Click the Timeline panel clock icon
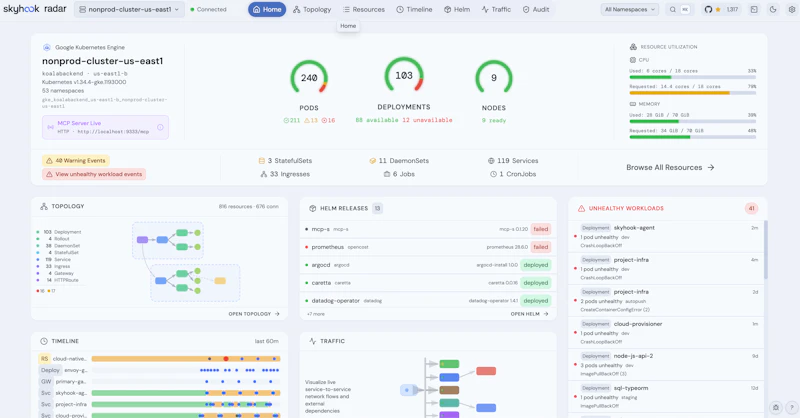Image resolution: width=800 pixels, height=418 pixels. click(44, 341)
